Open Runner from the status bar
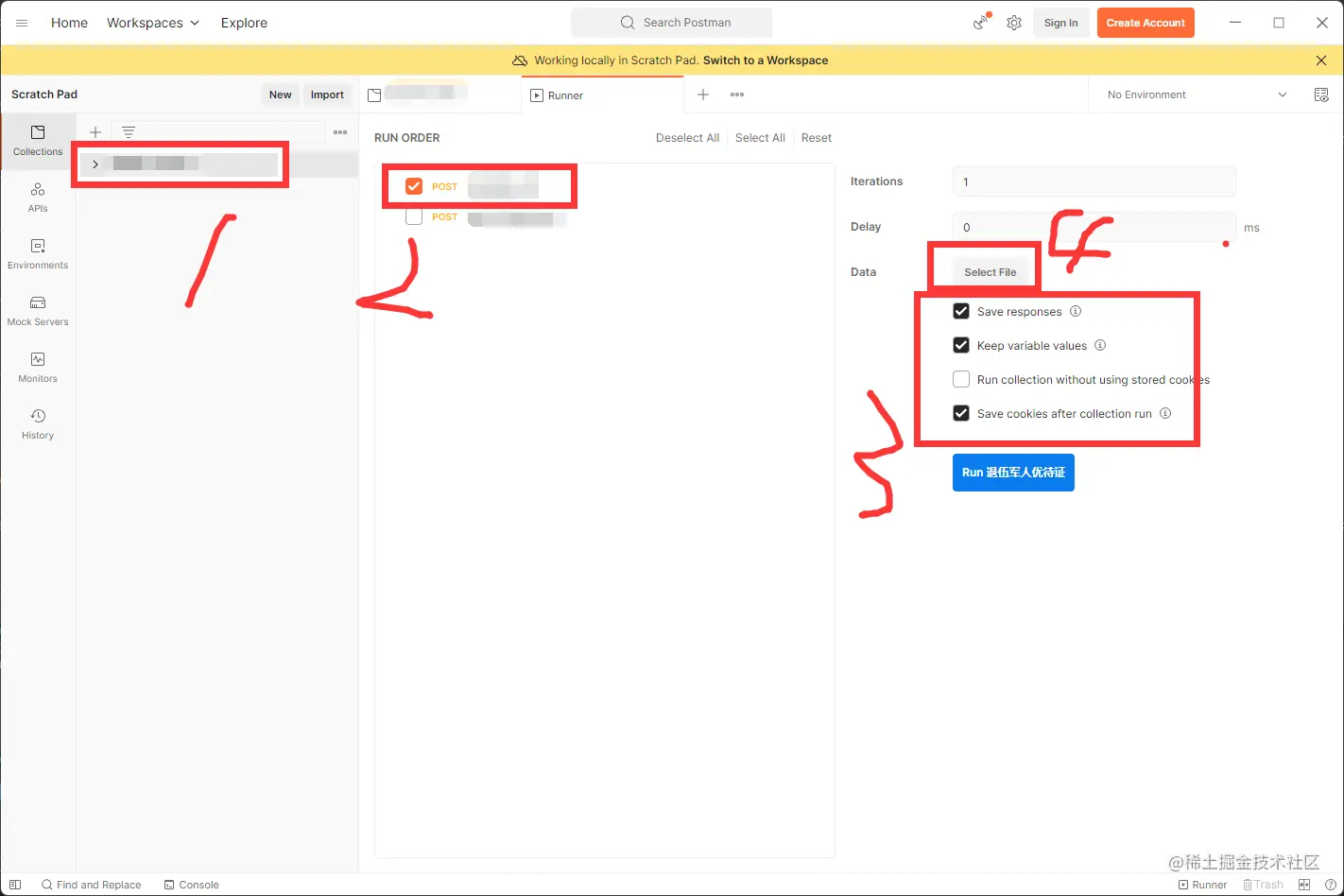1344x896 pixels. coord(1202,885)
